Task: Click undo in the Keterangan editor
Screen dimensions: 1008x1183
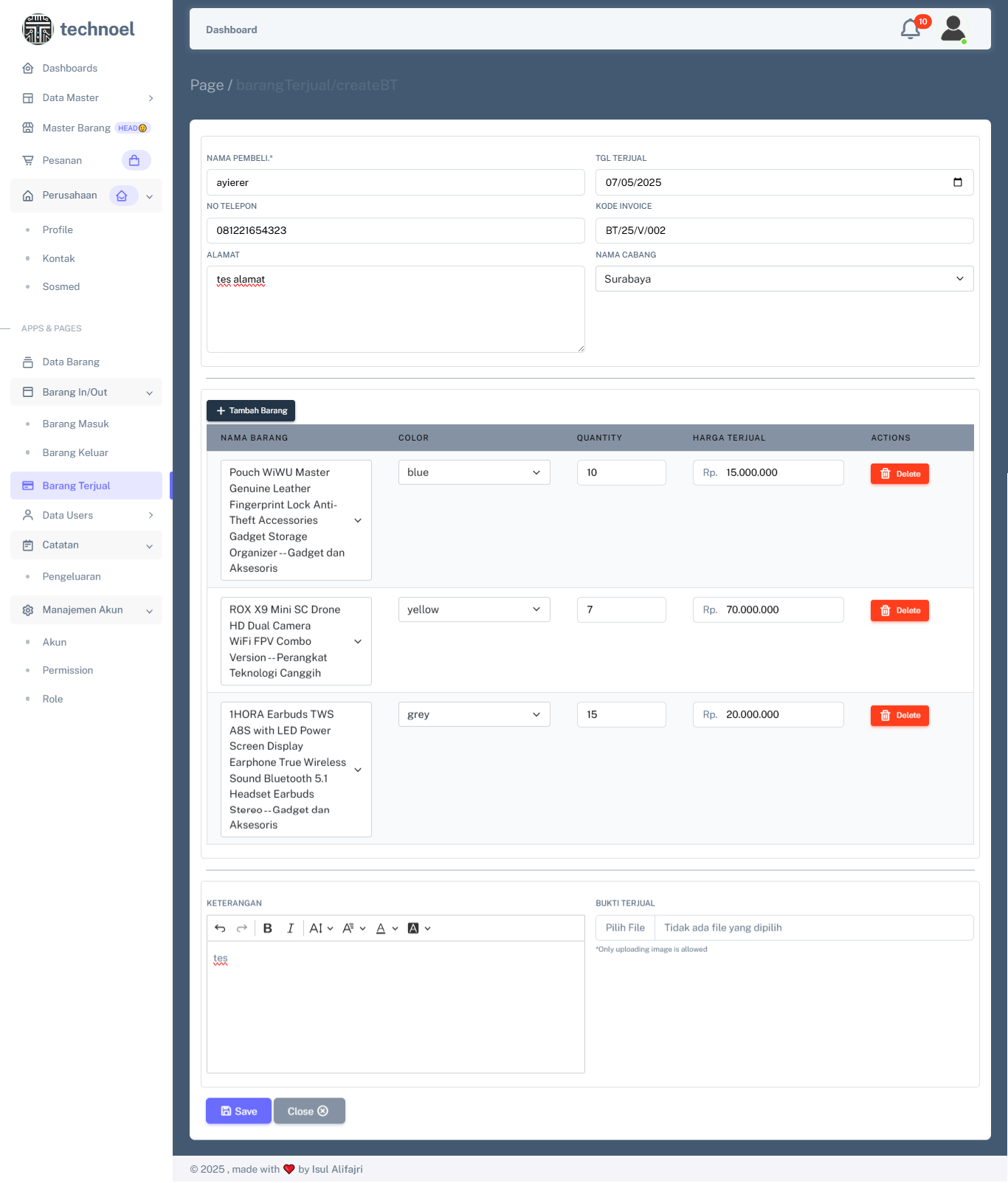Action: pos(220,928)
